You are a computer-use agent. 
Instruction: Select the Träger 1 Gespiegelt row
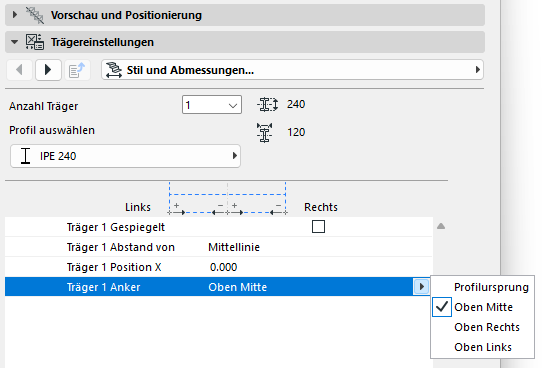(x=218, y=227)
